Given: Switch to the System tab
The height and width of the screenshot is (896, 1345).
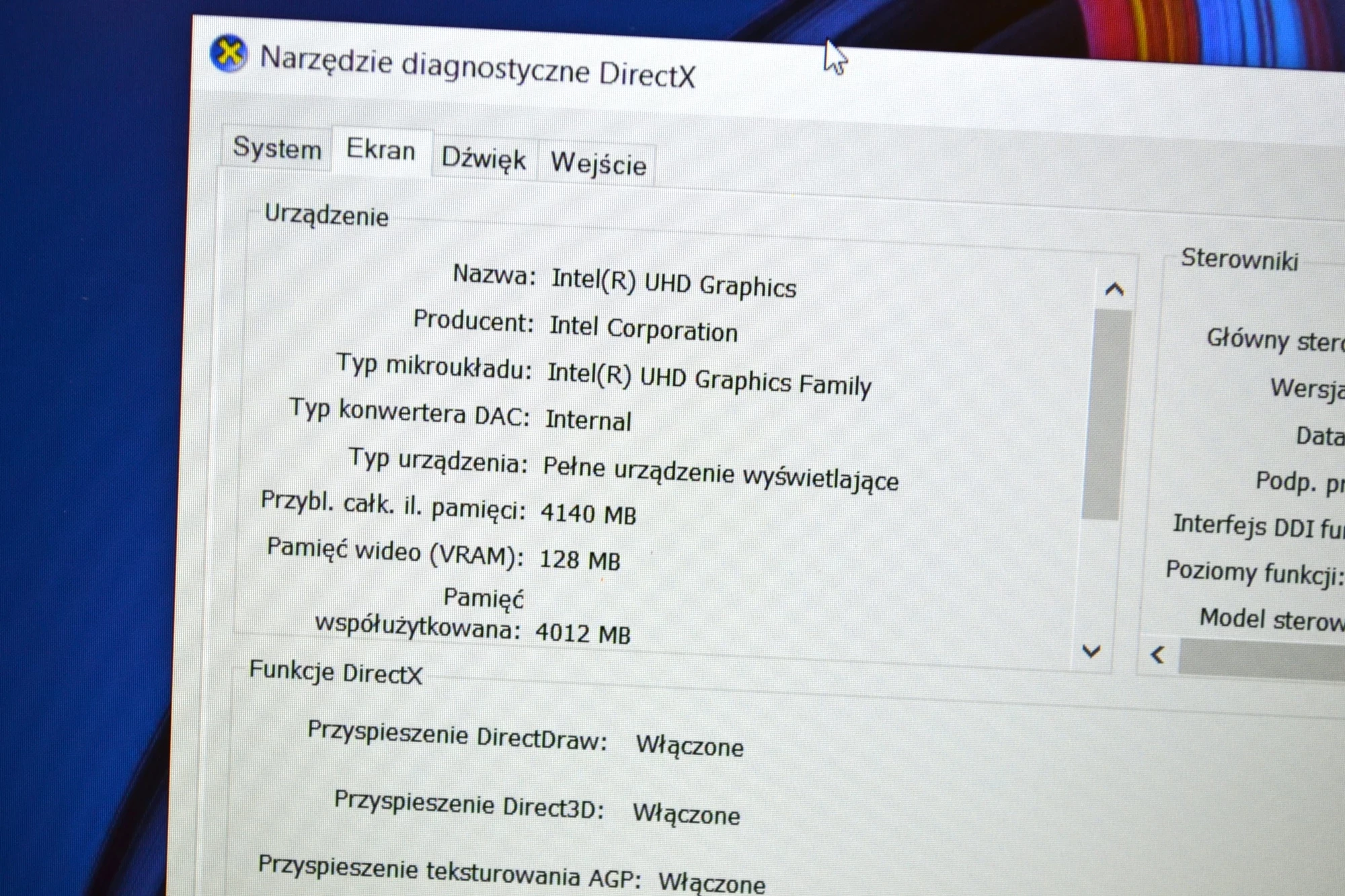Looking at the screenshot, I should pyautogui.click(x=277, y=148).
